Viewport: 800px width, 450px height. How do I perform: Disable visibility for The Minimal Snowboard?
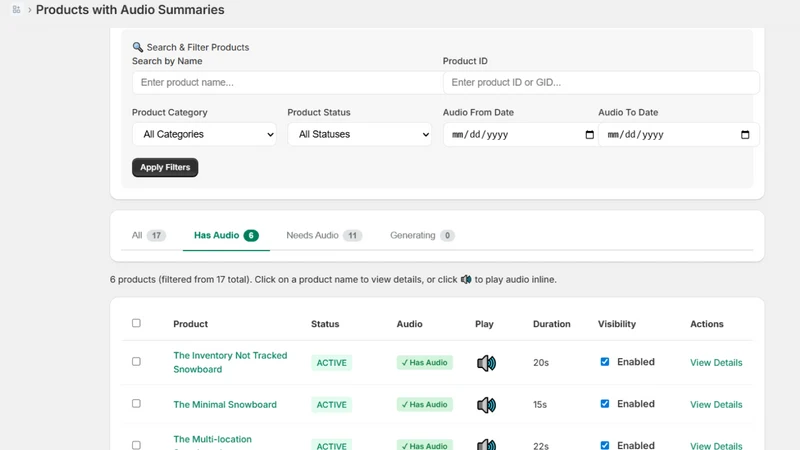[605, 404]
